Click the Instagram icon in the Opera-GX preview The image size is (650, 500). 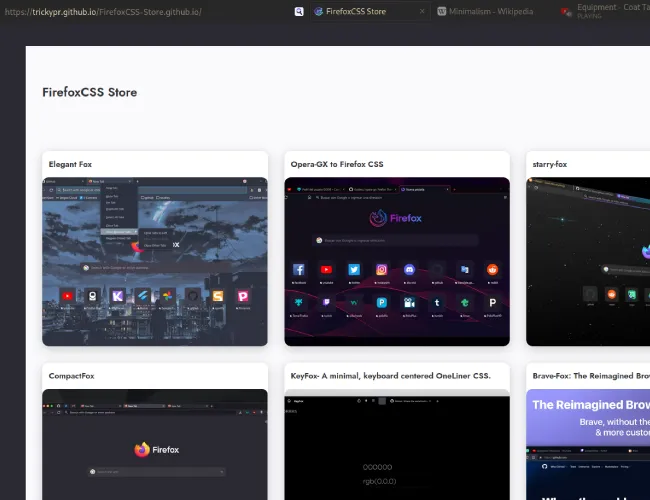tap(381, 270)
